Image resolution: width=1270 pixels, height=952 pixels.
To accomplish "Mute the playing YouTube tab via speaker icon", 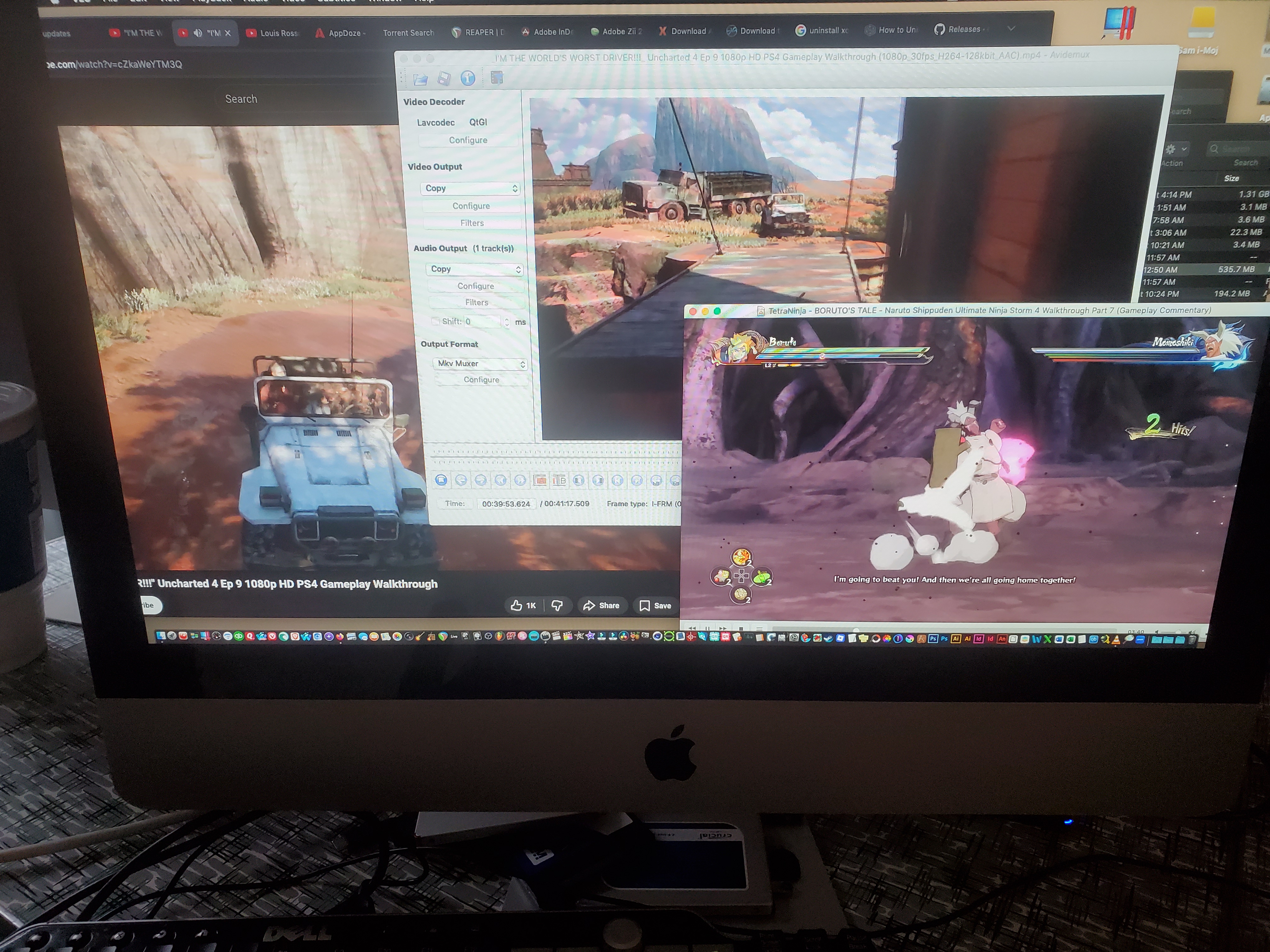I will coord(198,33).
